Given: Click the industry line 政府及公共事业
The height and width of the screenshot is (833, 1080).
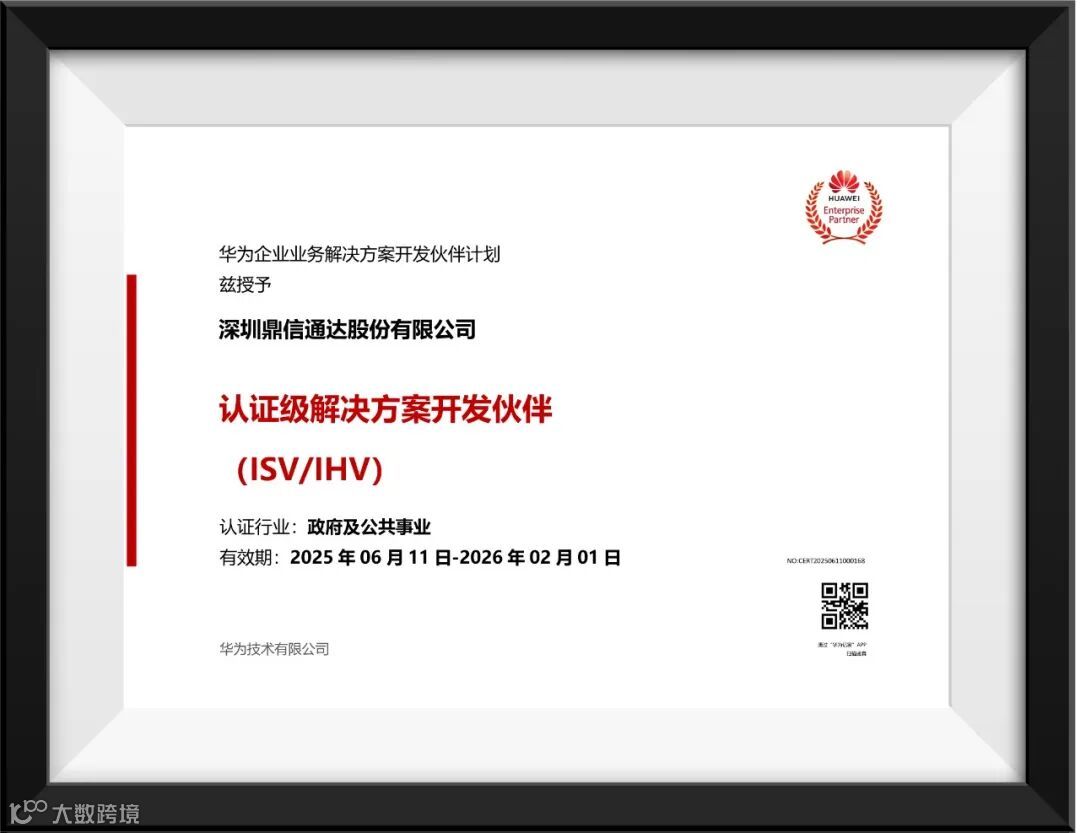Looking at the screenshot, I should 369,528.
